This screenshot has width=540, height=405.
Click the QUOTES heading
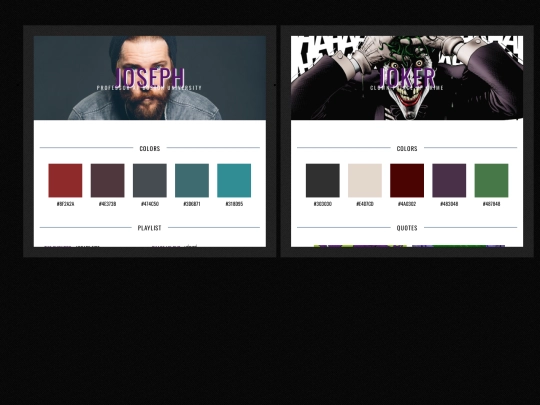click(407, 228)
